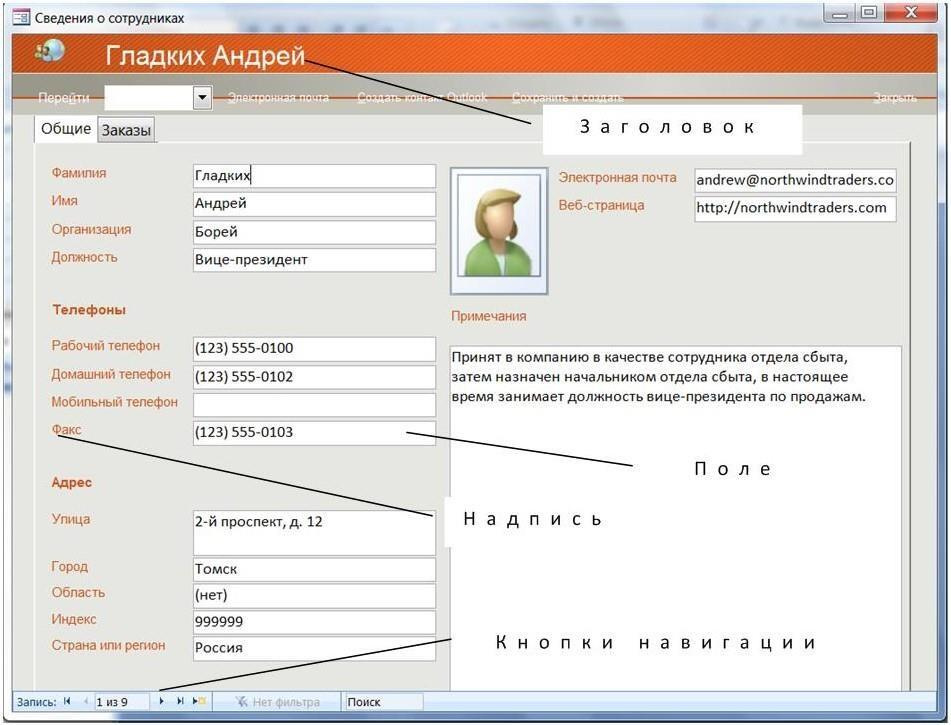This screenshot has width=951, height=725.
Task: Create a new blank record
Action: (199, 701)
